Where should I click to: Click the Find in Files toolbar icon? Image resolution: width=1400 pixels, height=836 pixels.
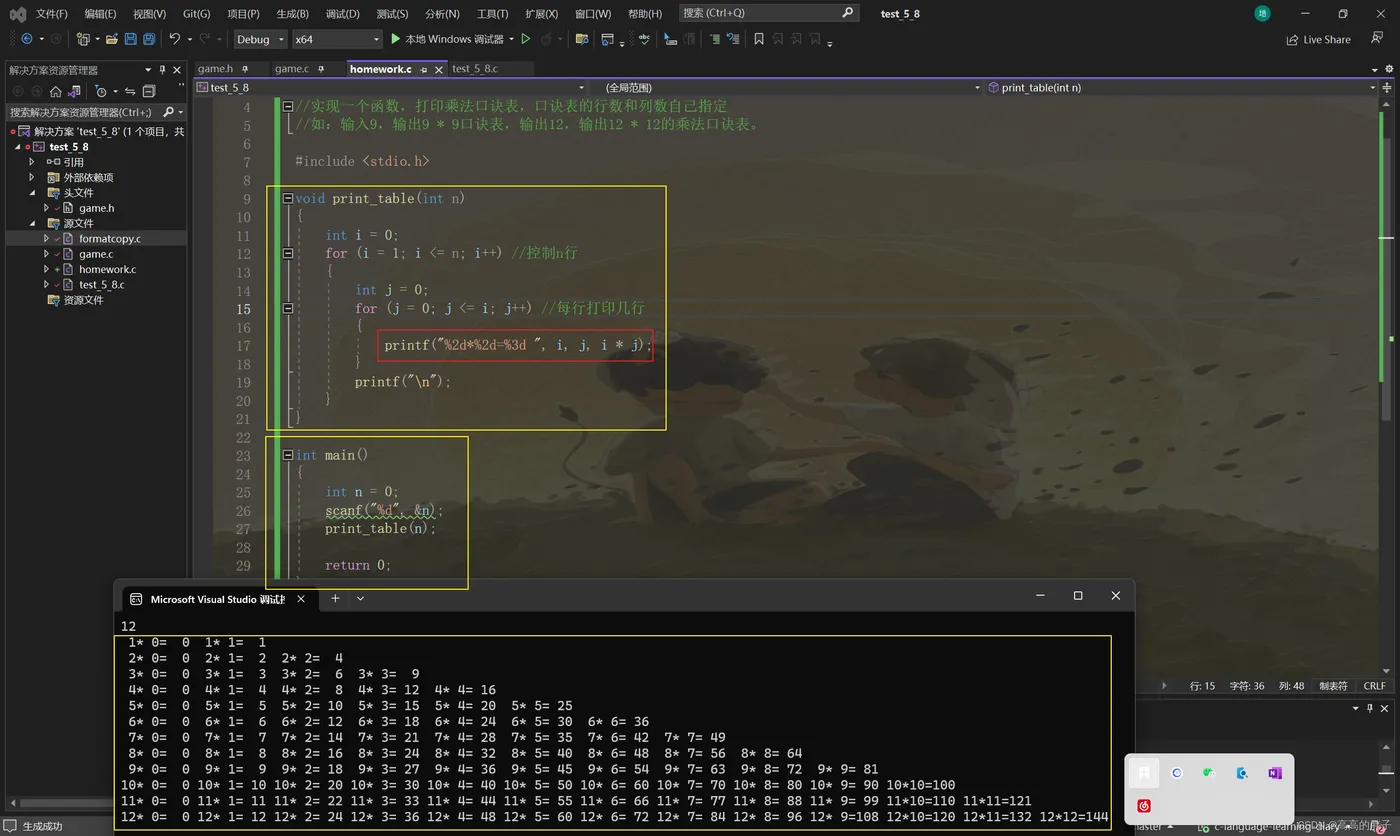[x=581, y=39]
